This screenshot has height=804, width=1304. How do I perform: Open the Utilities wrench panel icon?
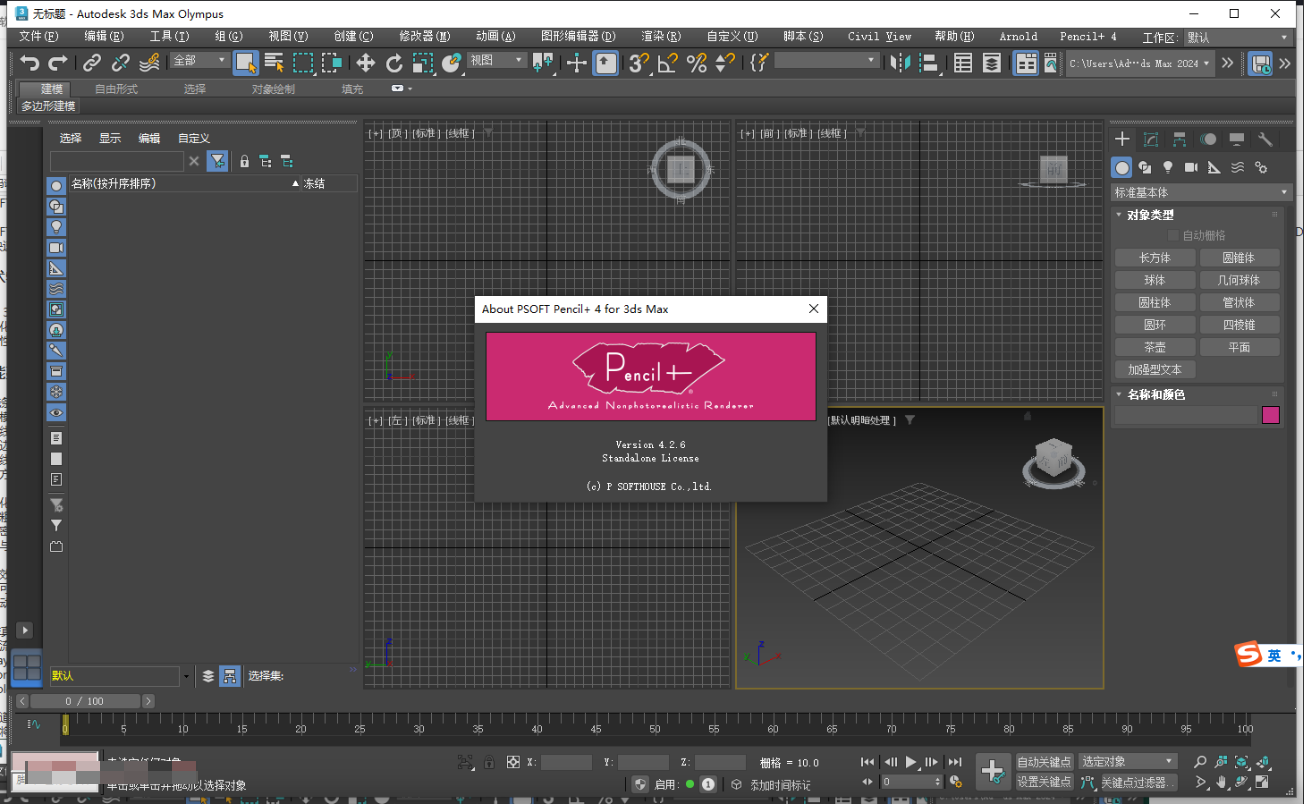(x=1265, y=139)
